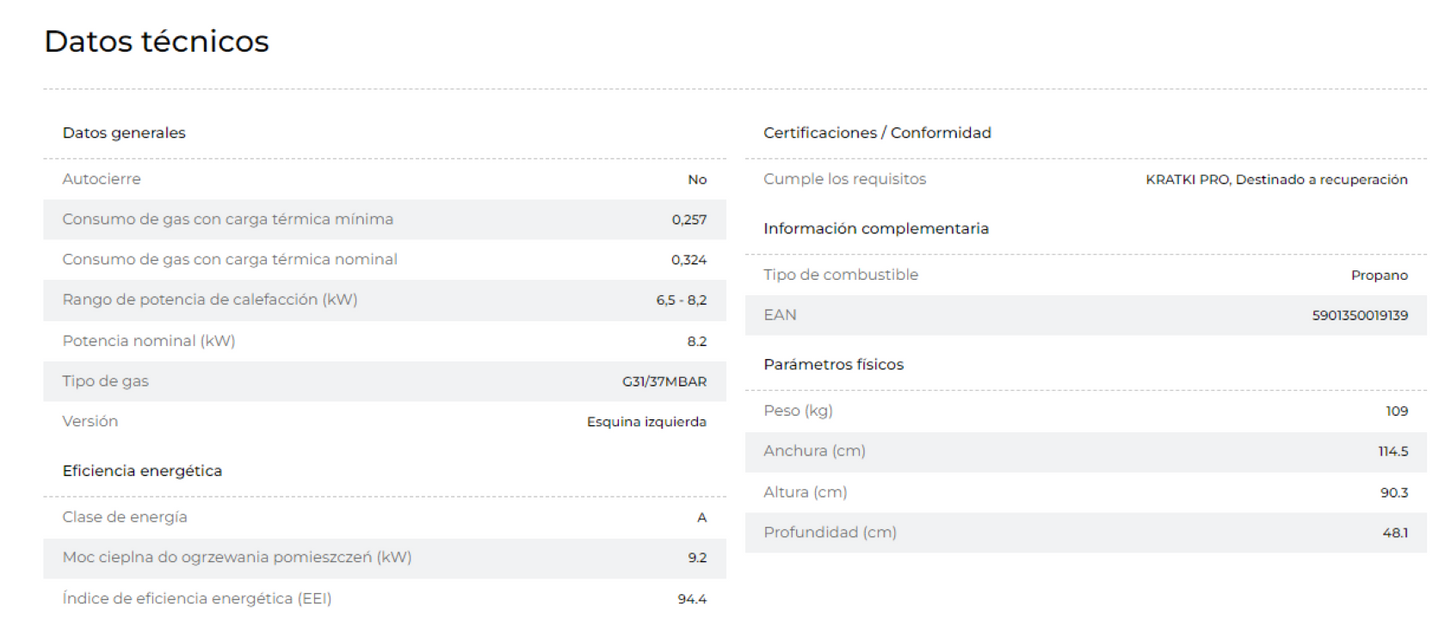Click the Potencia nominal (kW) label

point(149,341)
